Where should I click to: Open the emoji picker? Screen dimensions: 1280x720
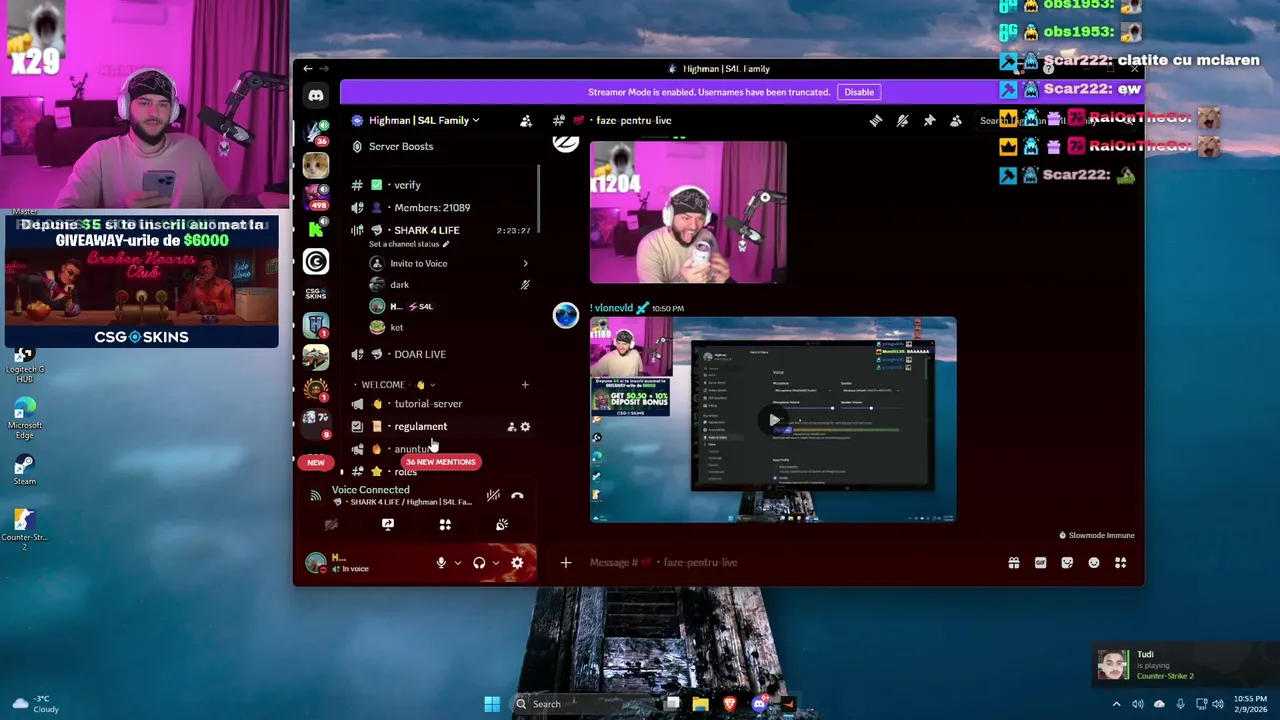(1094, 563)
